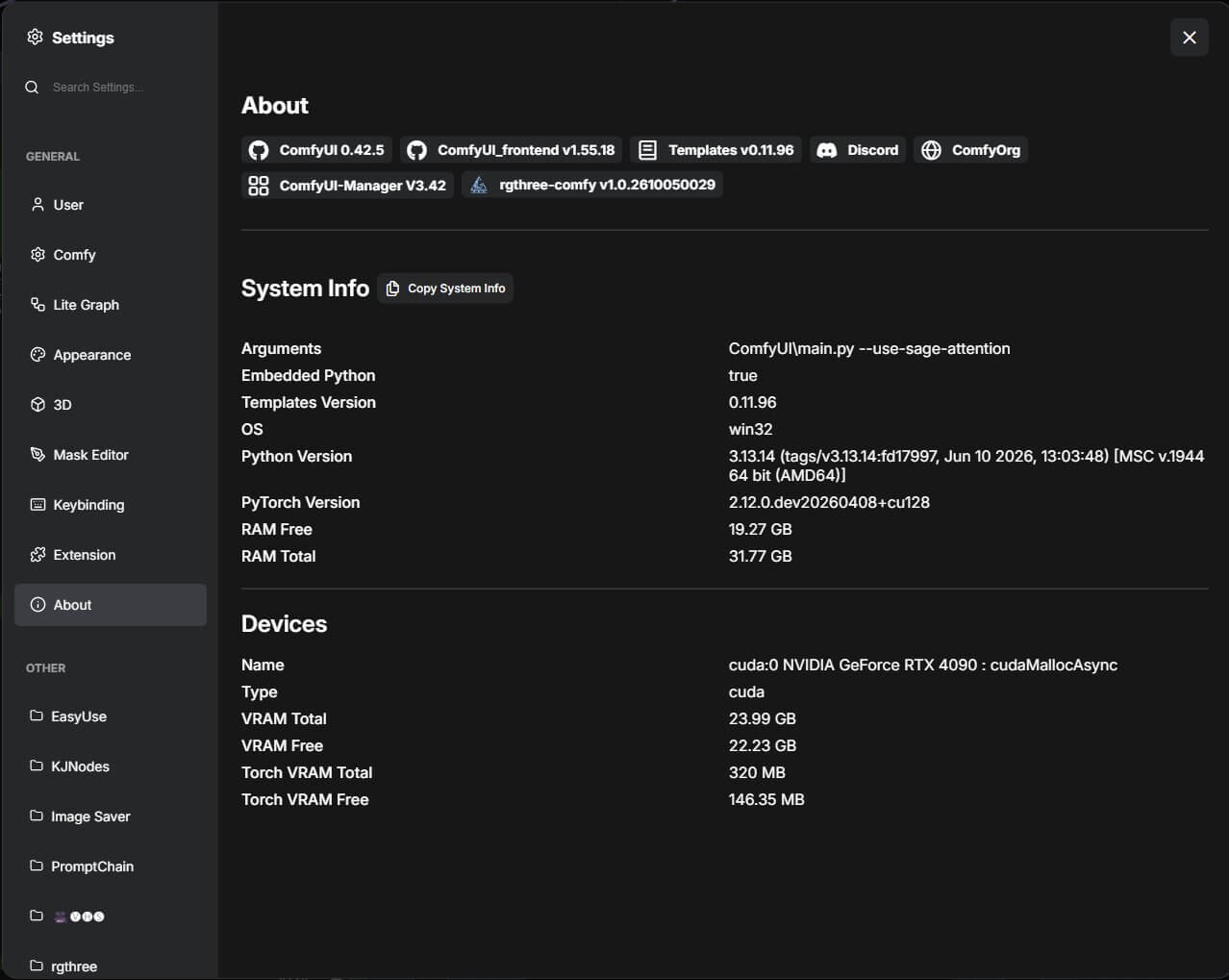1229x980 pixels.
Task: Click the Templates Version value '0.11.96'
Action: (x=753, y=402)
